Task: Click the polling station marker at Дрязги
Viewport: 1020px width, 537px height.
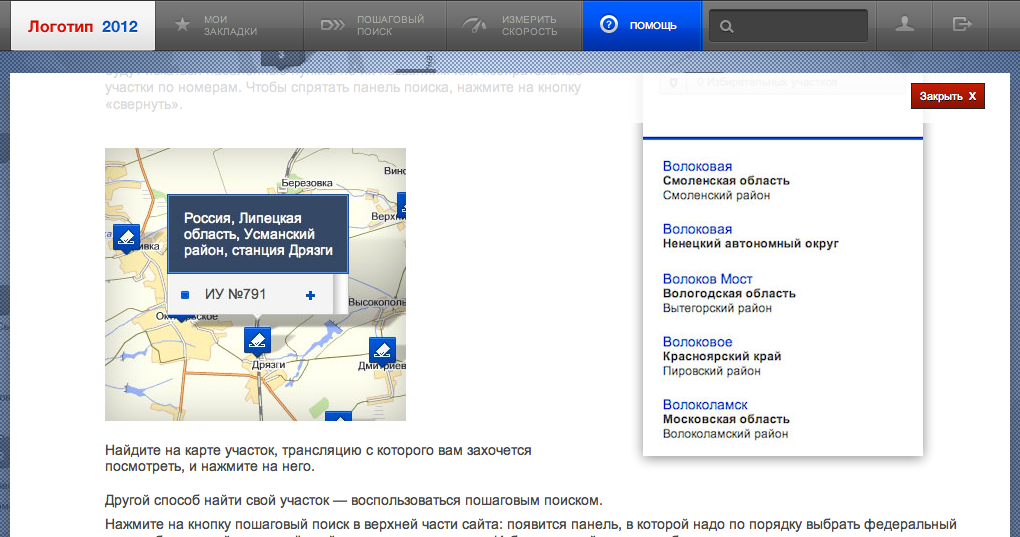Action: click(x=258, y=340)
